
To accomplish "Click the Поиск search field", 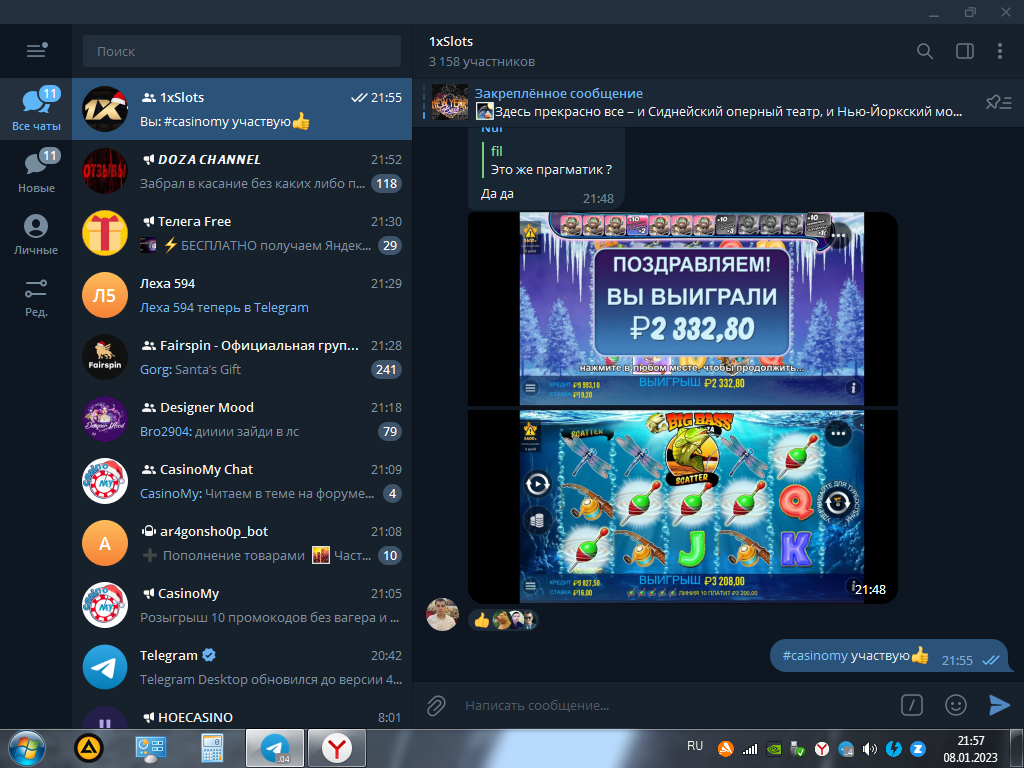I will tap(240, 51).
